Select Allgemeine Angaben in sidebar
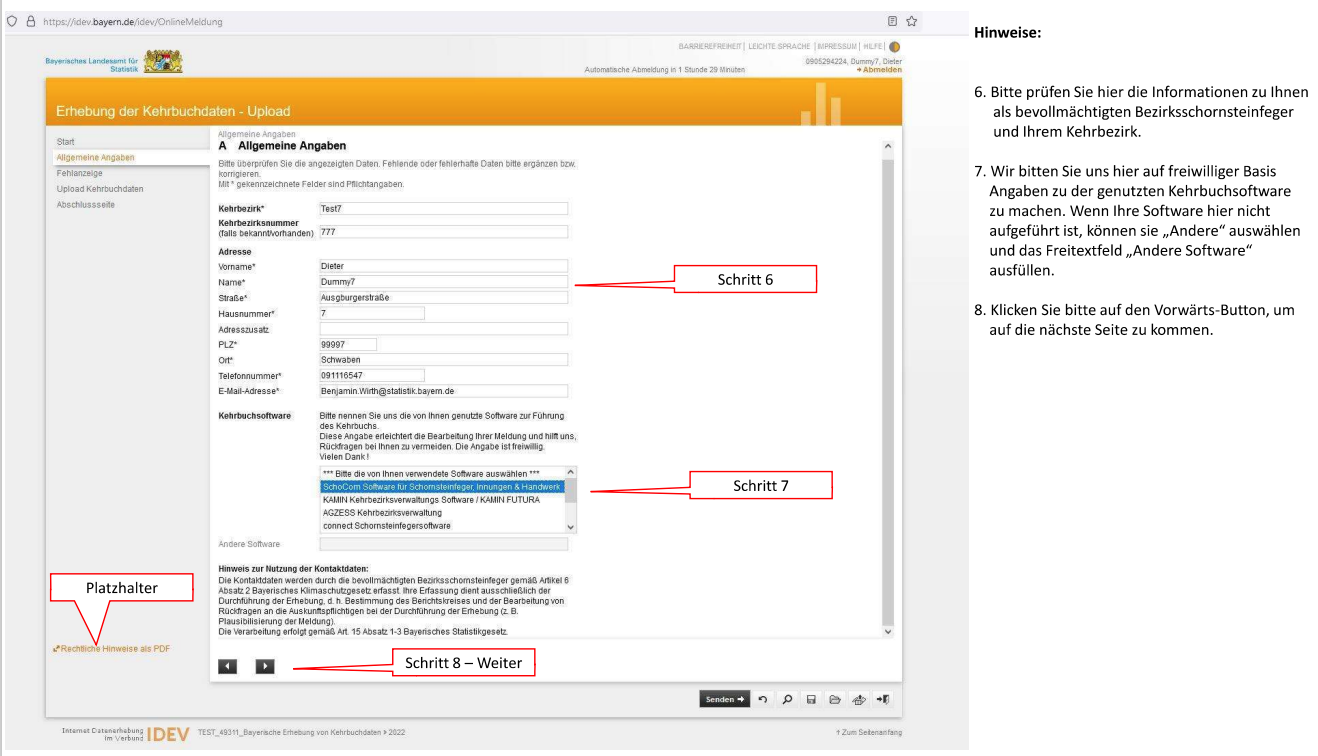Image resolution: width=1318 pixels, height=756 pixels. pos(96,158)
